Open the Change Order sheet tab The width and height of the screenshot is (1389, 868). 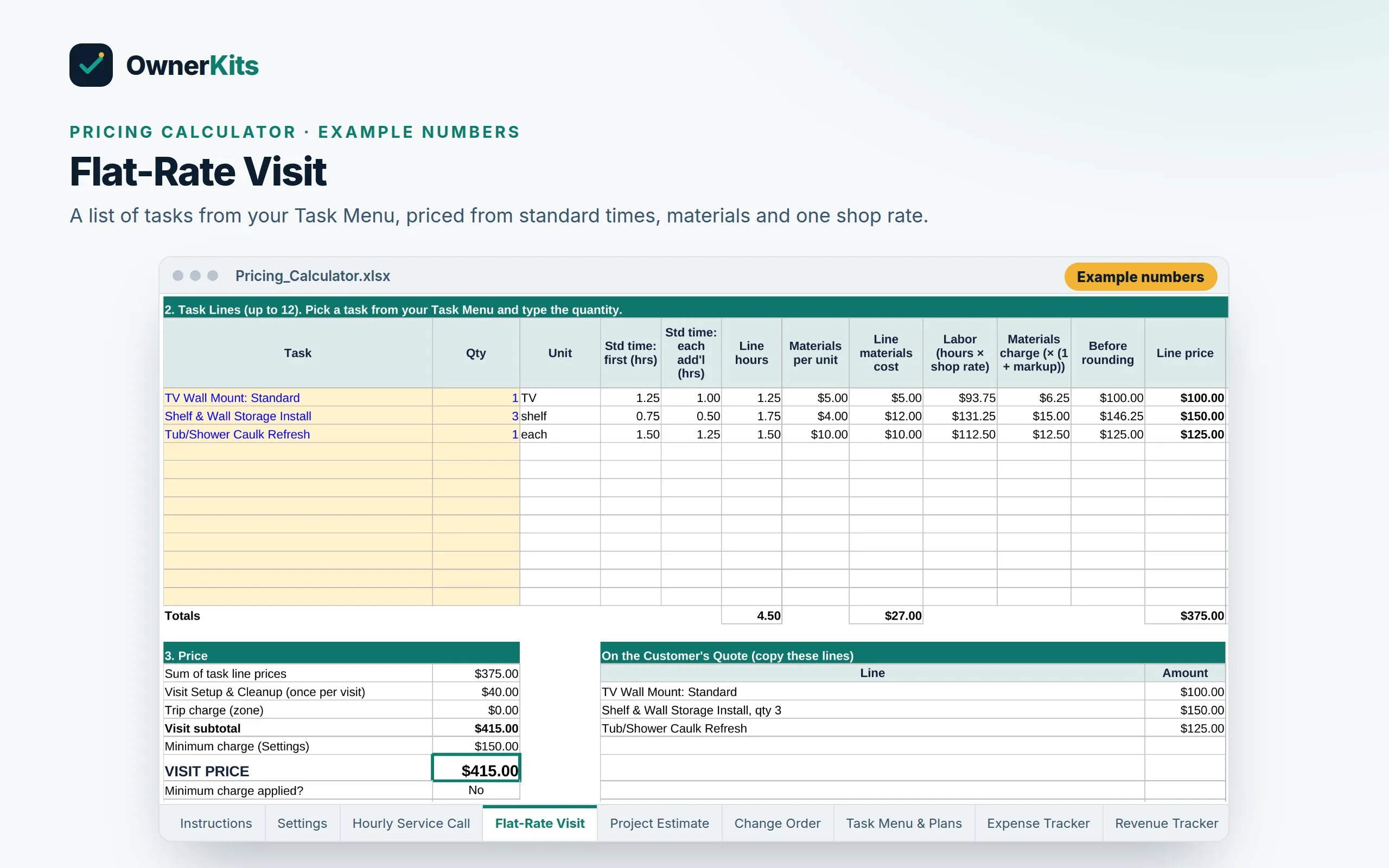click(777, 823)
